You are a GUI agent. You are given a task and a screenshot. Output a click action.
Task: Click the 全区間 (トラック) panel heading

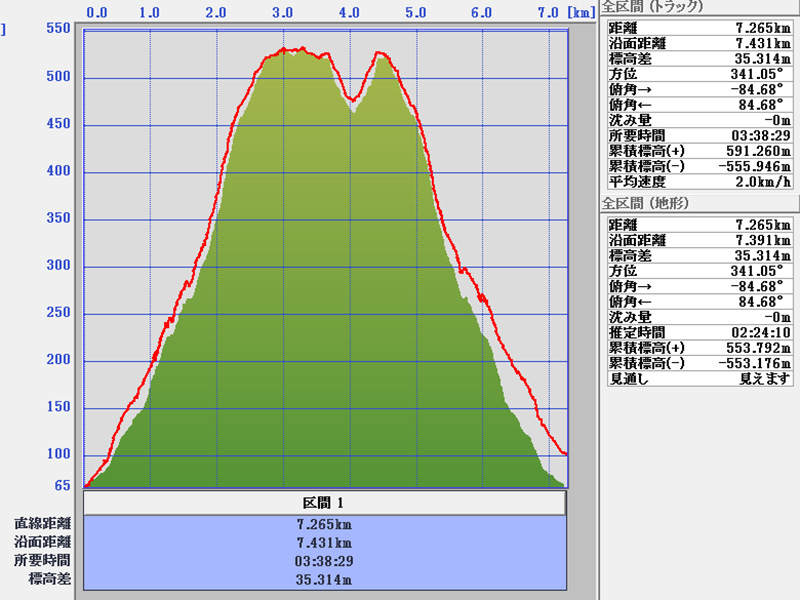click(653, 6)
